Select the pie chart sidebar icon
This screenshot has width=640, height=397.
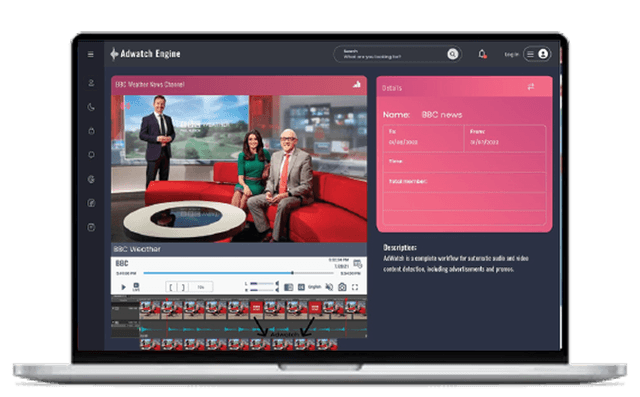(91, 179)
